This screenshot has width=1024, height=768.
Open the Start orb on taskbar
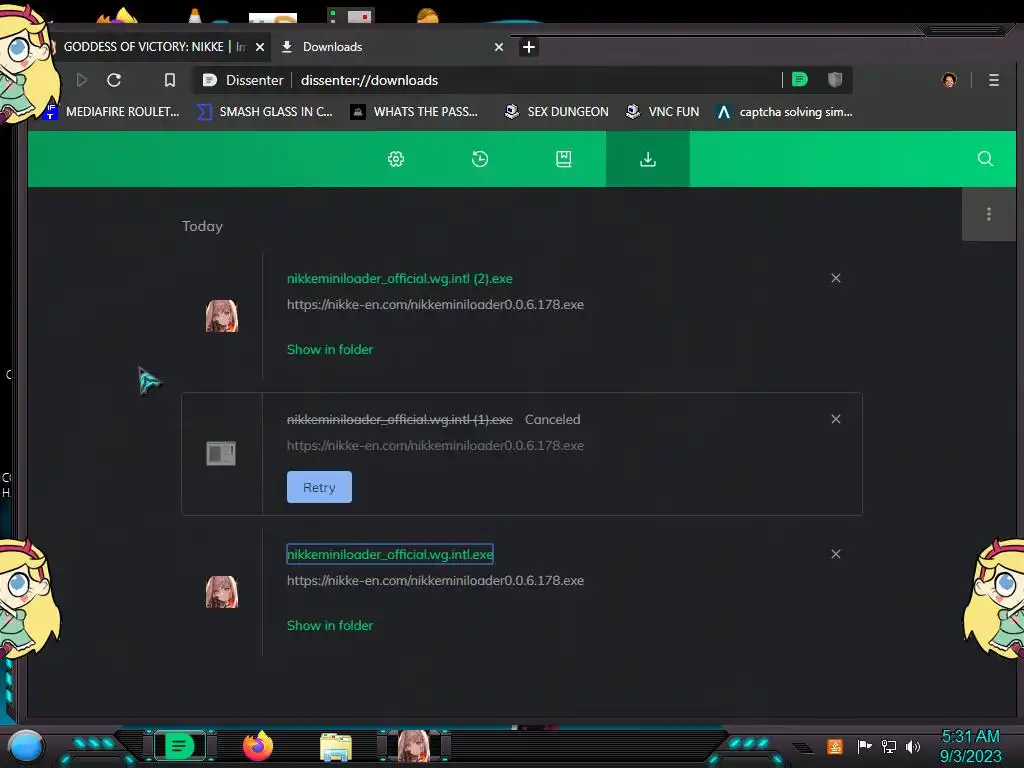[26, 746]
